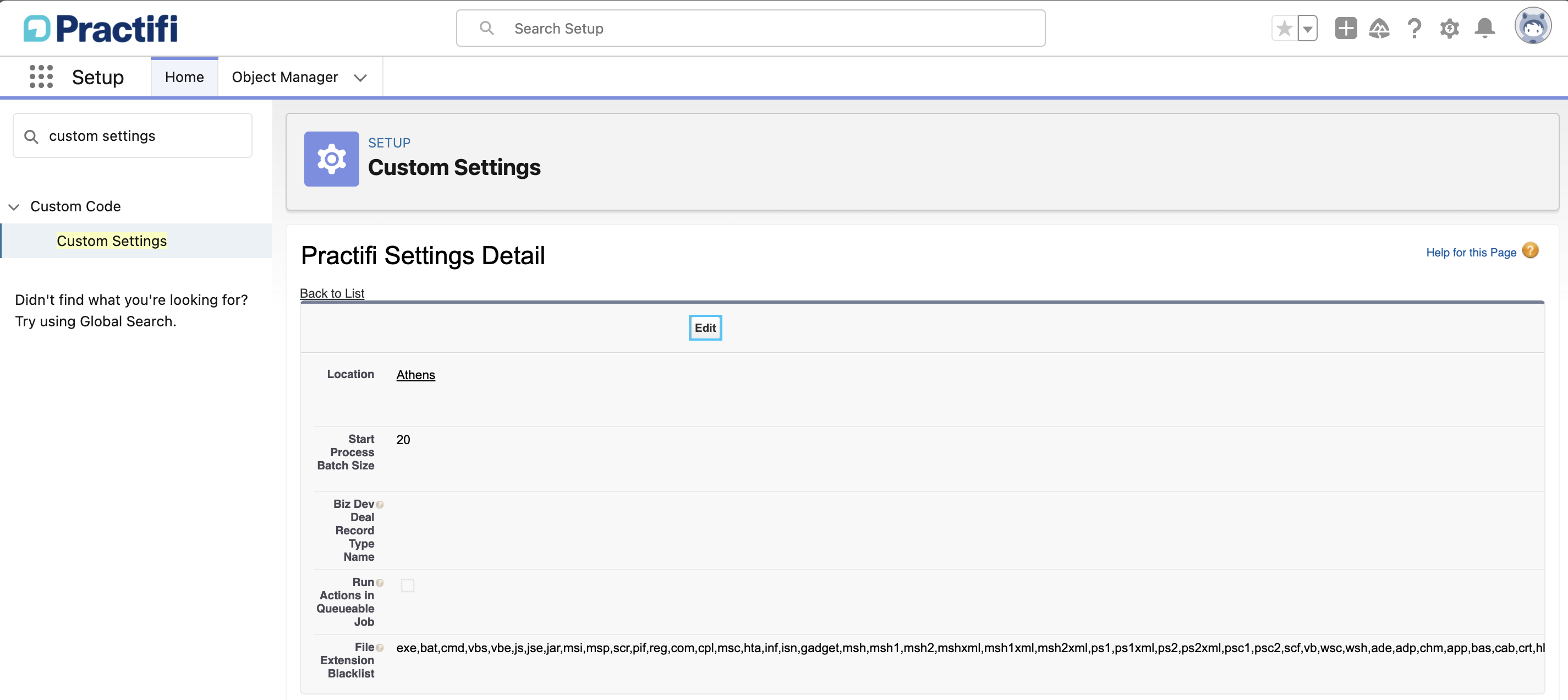This screenshot has width=1568, height=700.
Task: Click the Trailhead guidance icon
Action: [x=1379, y=28]
